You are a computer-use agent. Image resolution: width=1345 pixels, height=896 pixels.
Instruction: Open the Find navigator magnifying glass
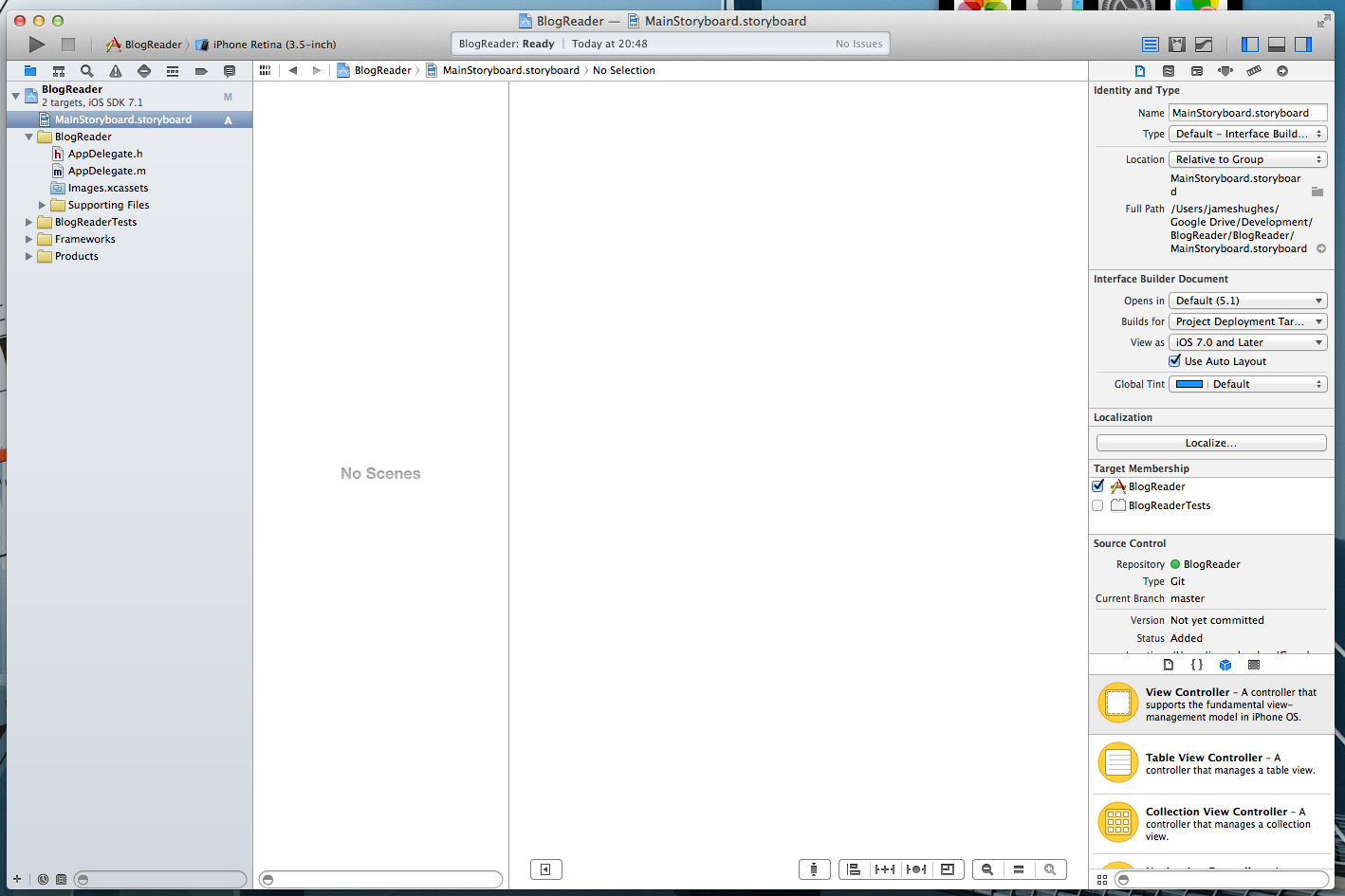tap(86, 70)
